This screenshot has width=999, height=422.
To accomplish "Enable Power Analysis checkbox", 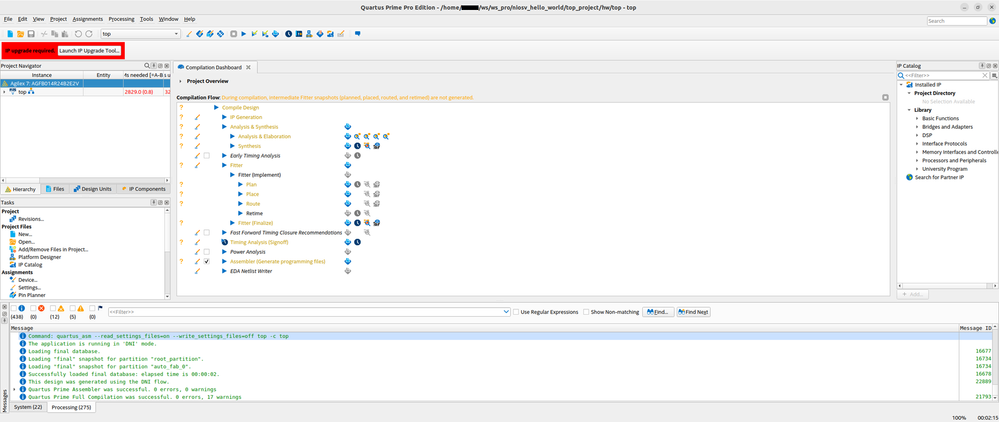I will pyautogui.click(x=206, y=252).
